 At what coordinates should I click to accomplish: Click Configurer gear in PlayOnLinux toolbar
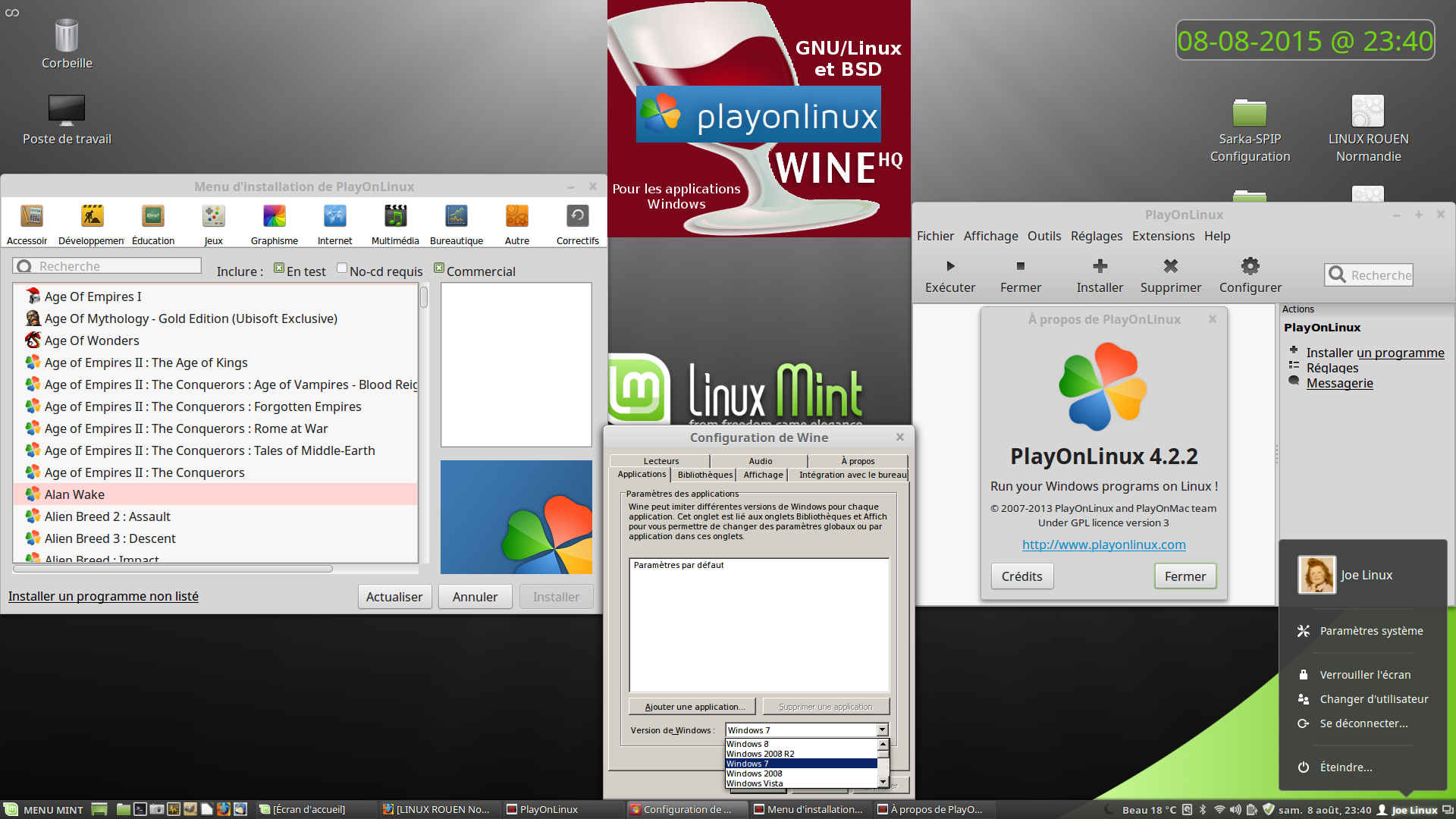(x=1250, y=276)
